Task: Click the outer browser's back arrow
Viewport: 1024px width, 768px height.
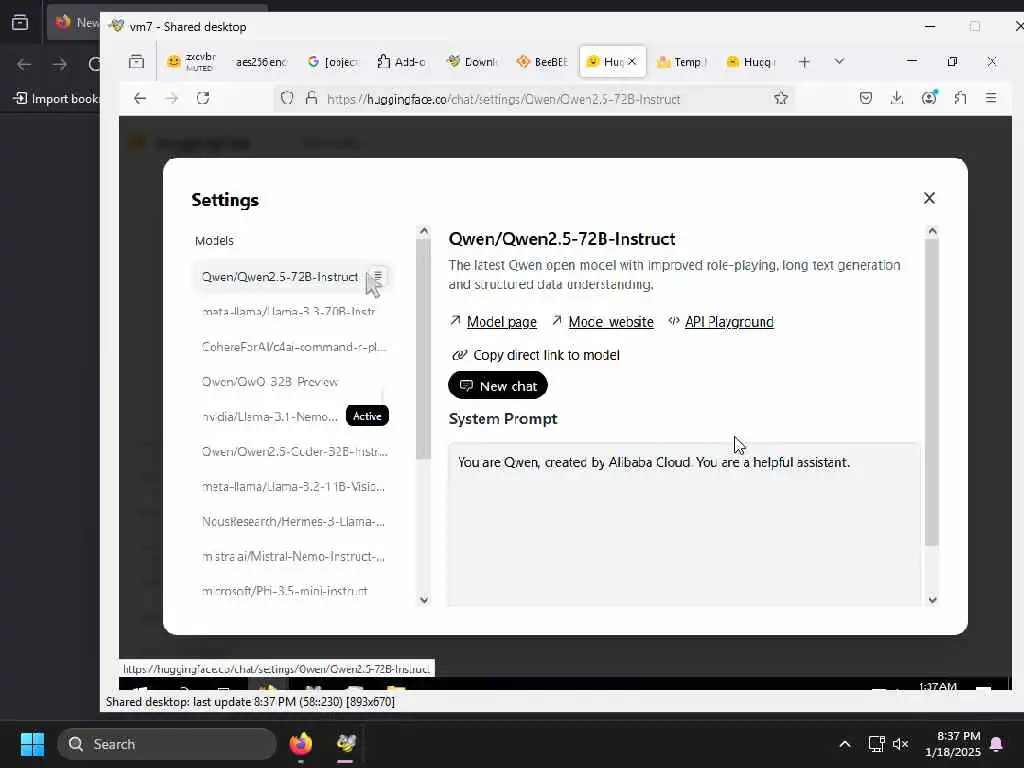Action: (x=24, y=64)
